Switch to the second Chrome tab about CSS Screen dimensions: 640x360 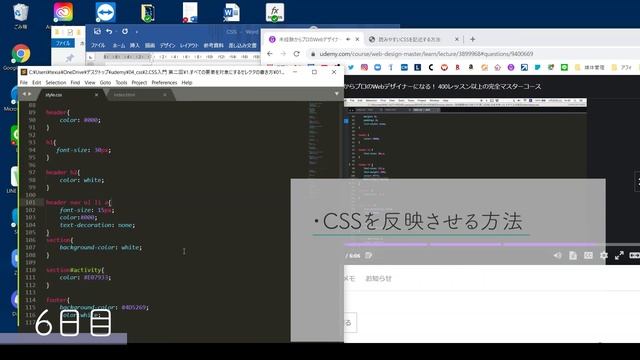[409, 40]
